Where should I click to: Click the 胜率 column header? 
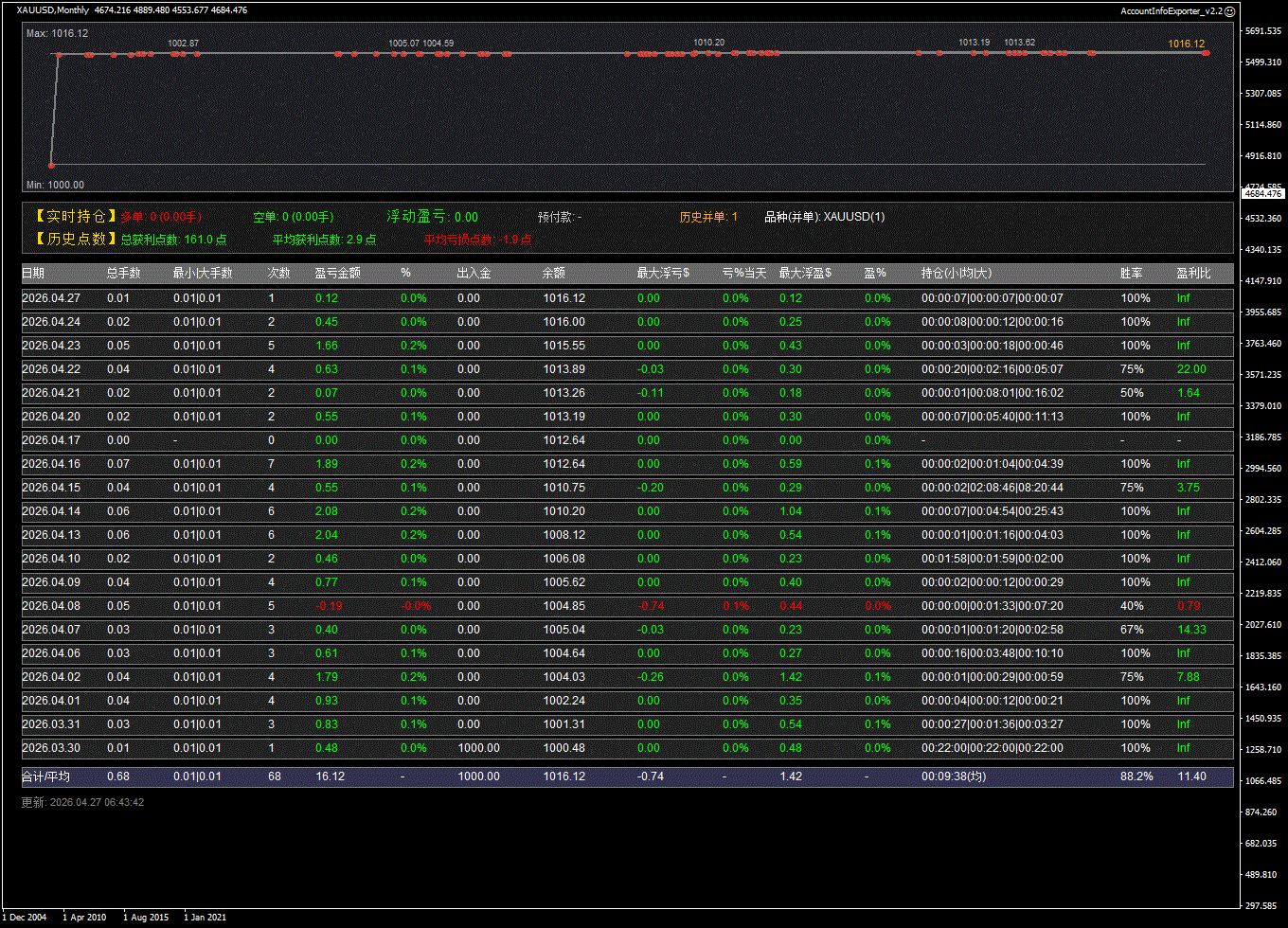tap(1131, 273)
